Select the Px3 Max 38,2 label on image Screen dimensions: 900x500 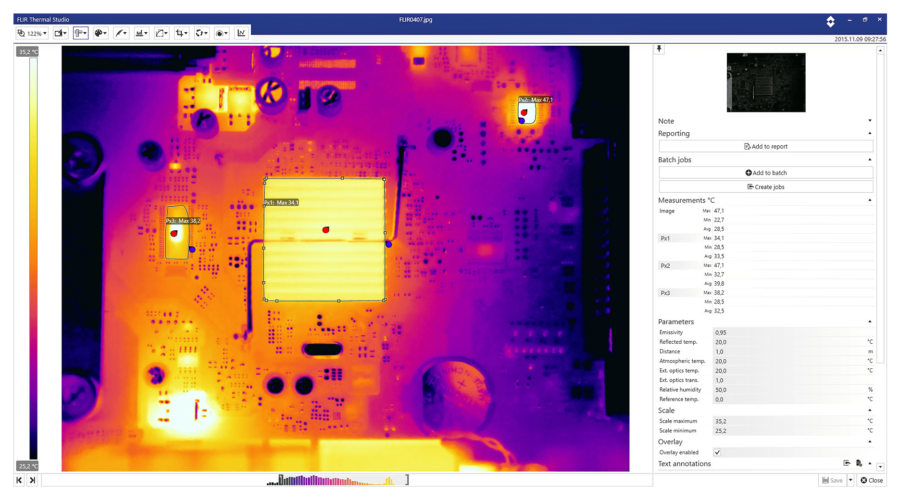click(x=183, y=221)
